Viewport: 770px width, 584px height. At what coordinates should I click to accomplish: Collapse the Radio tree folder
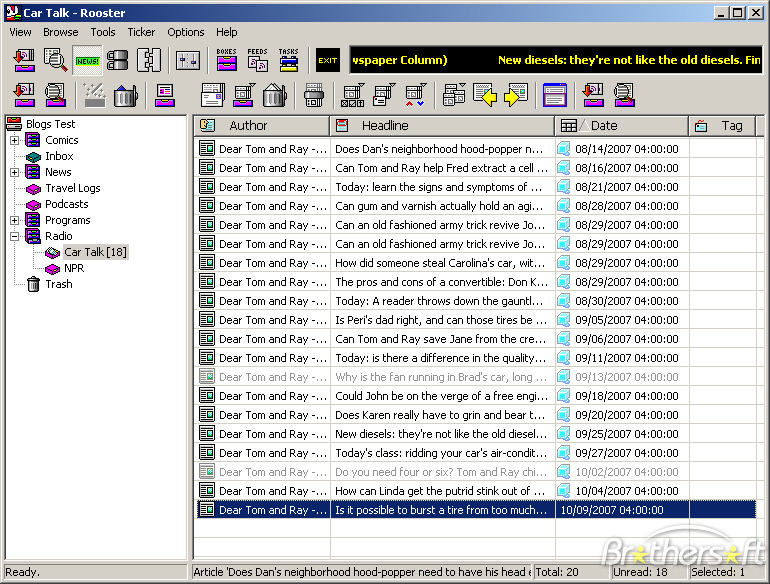point(15,236)
